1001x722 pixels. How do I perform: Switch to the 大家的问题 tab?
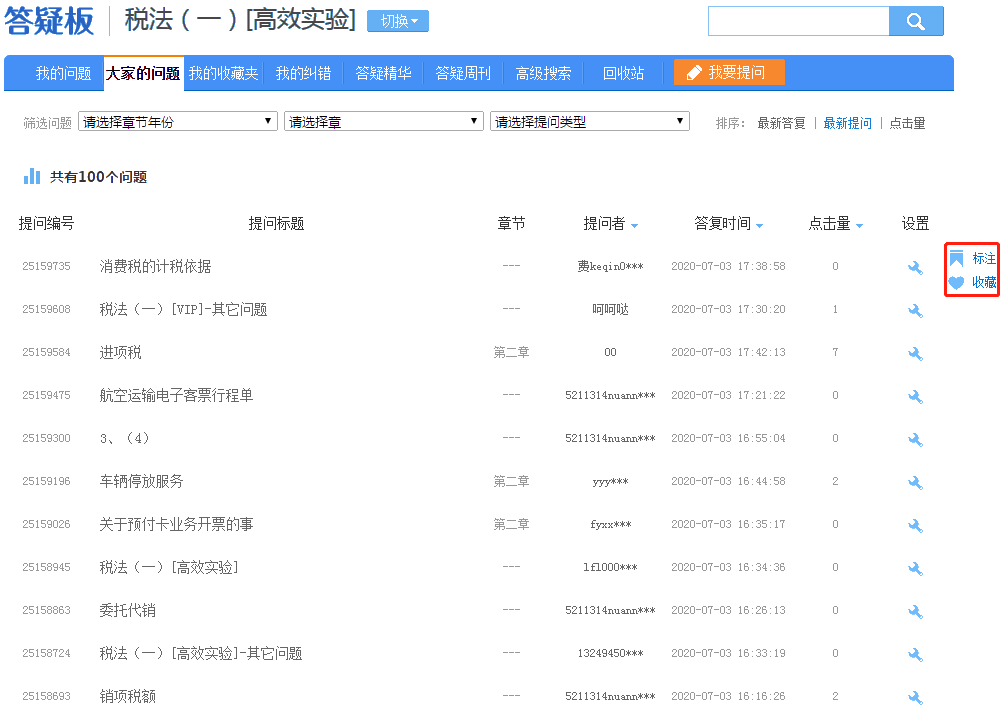tap(142, 72)
